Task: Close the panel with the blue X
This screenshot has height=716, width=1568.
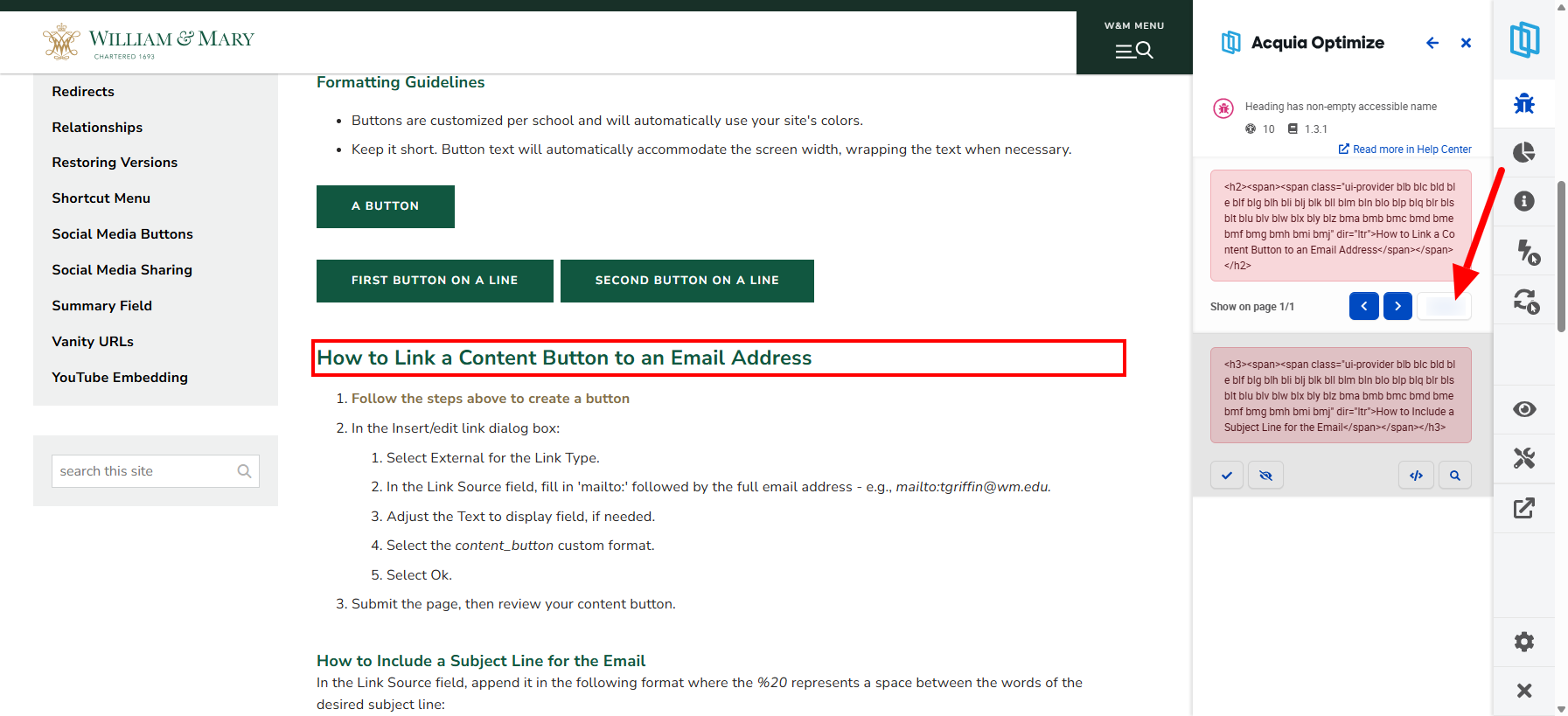Action: tap(1466, 43)
